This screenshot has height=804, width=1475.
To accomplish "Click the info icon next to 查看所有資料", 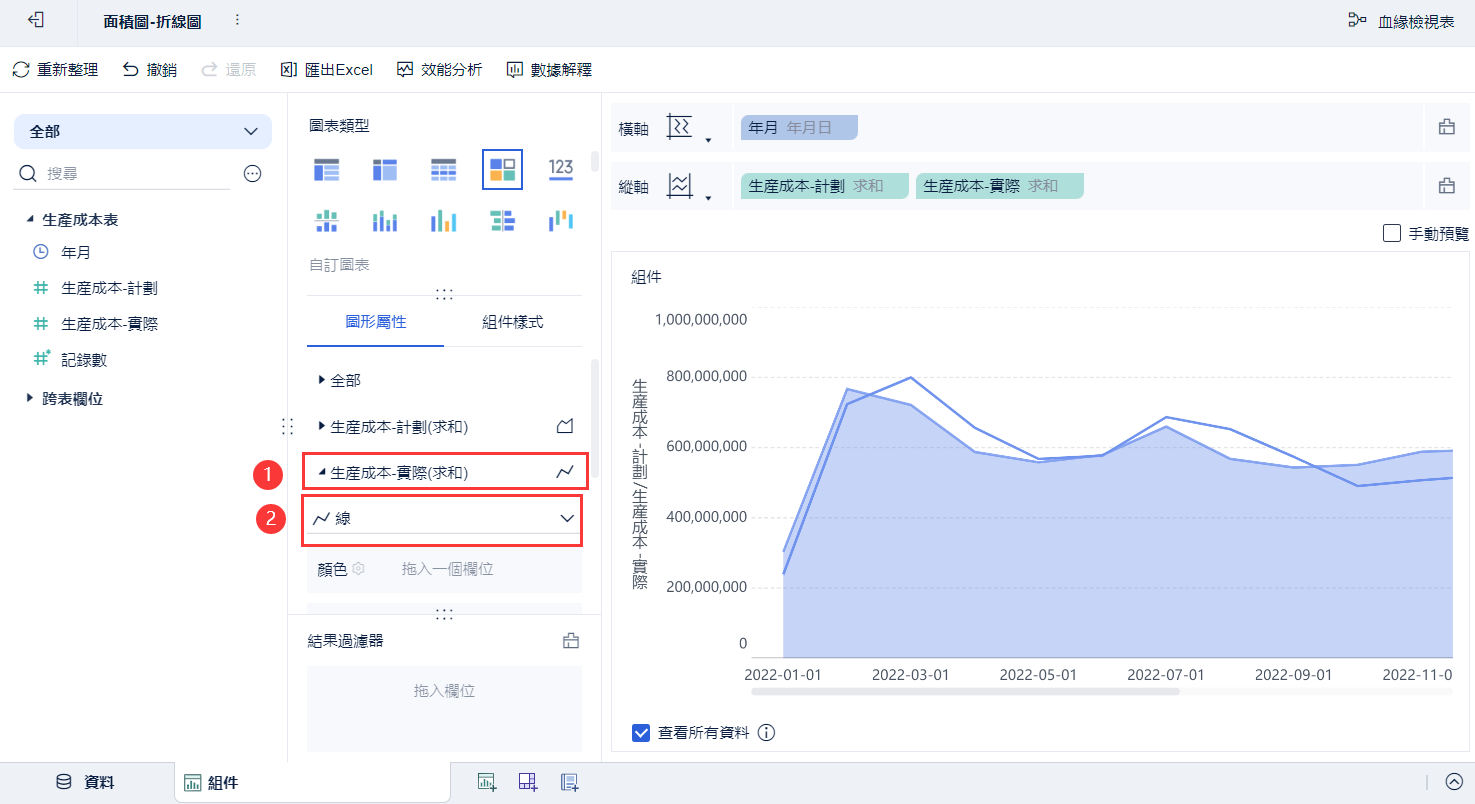I will tap(767, 733).
